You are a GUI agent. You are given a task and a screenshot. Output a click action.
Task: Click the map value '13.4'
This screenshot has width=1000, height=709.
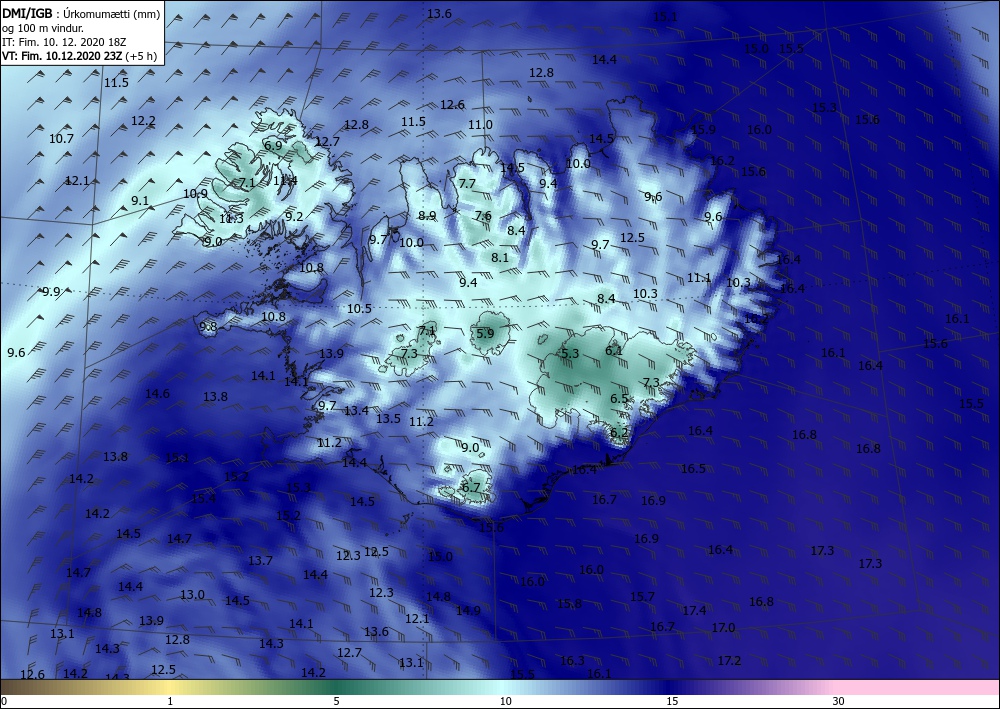click(x=357, y=411)
